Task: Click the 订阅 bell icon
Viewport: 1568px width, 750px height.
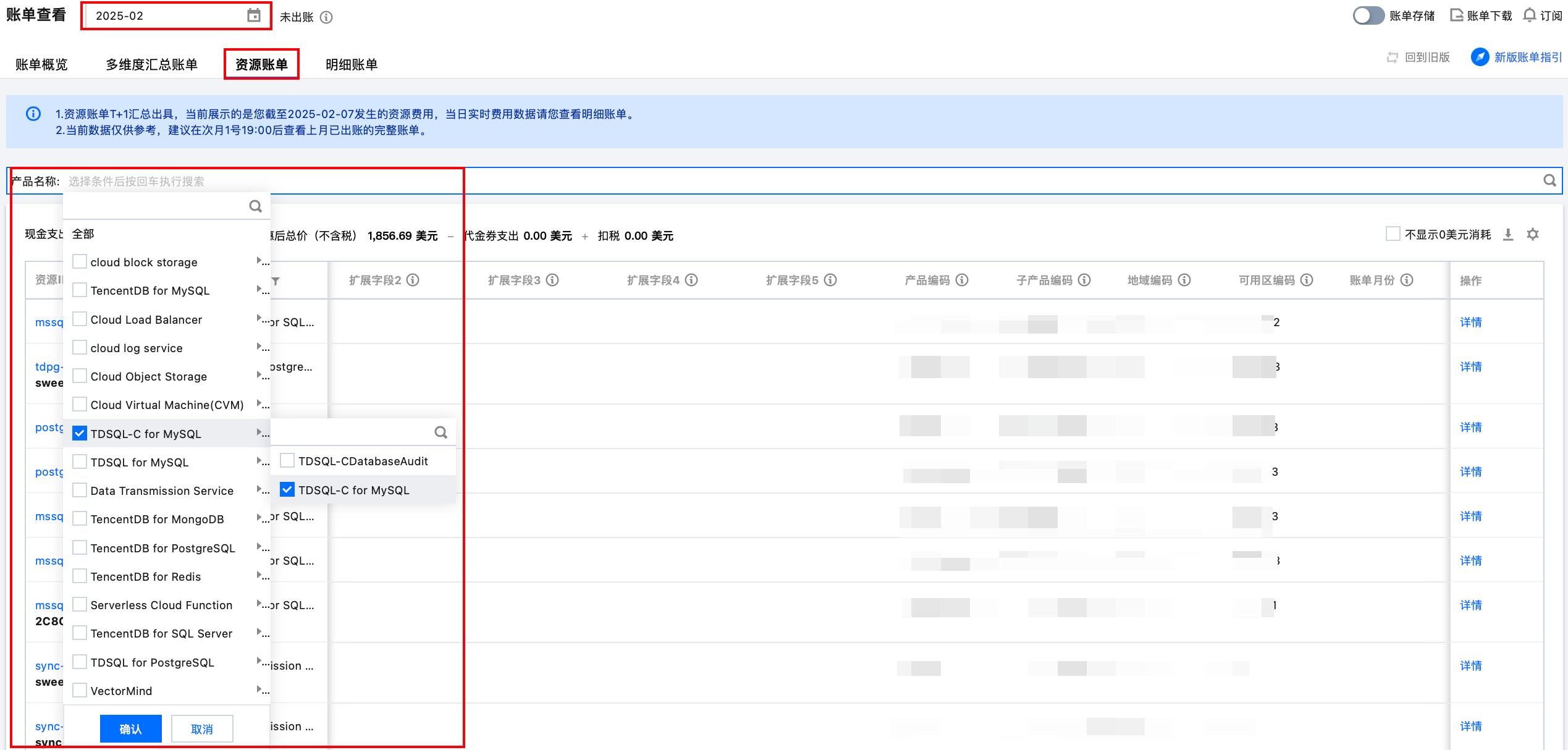Action: tap(1529, 15)
